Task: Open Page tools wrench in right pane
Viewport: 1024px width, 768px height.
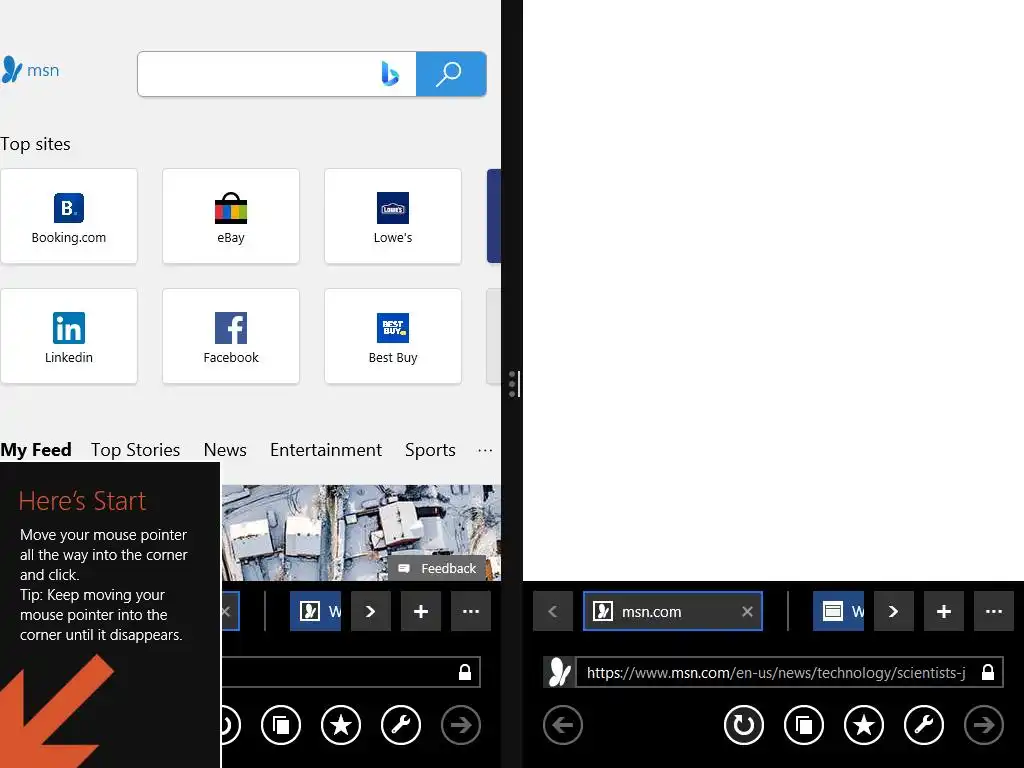Action: tap(924, 725)
